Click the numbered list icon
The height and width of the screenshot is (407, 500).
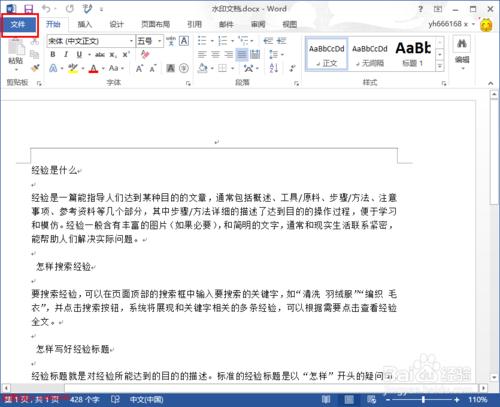coord(222,41)
